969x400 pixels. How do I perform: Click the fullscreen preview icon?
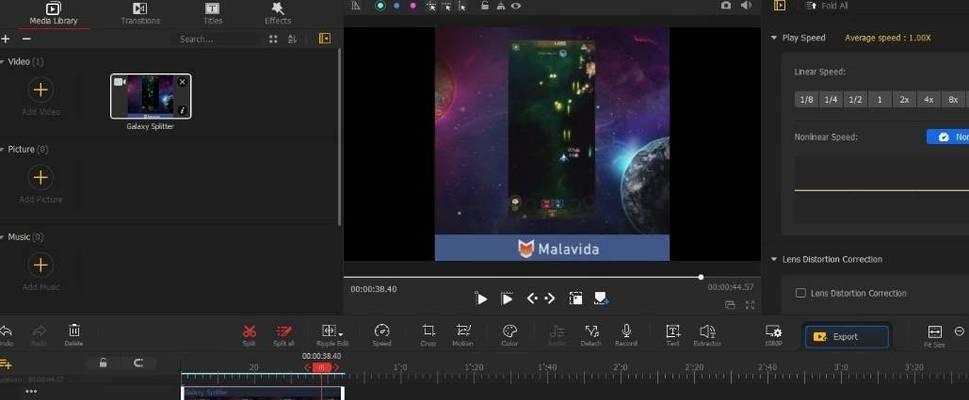click(x=750, y=305)
